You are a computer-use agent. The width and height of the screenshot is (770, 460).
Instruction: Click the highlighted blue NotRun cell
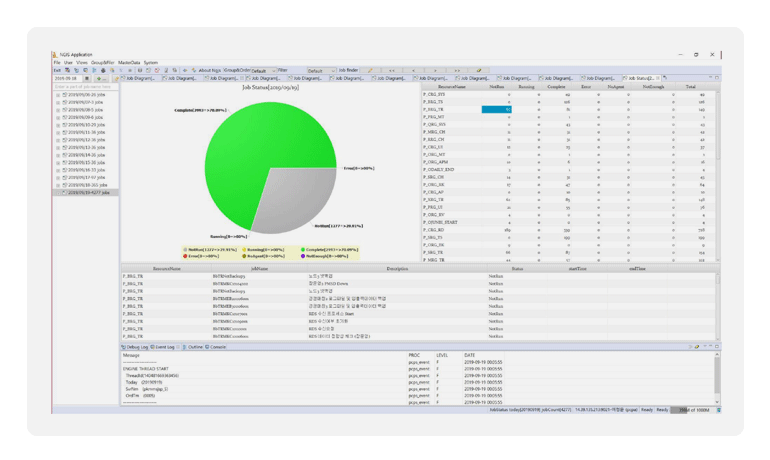496,109
